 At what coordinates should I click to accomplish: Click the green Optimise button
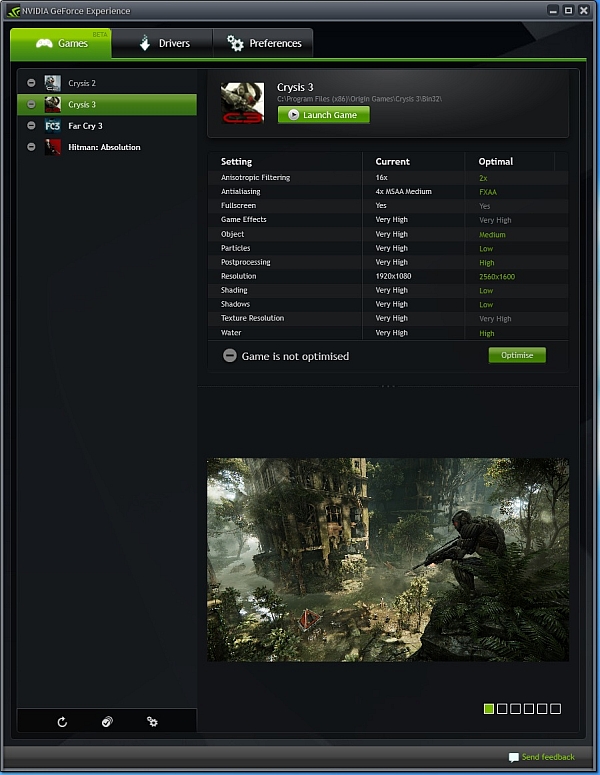(517, 355)
